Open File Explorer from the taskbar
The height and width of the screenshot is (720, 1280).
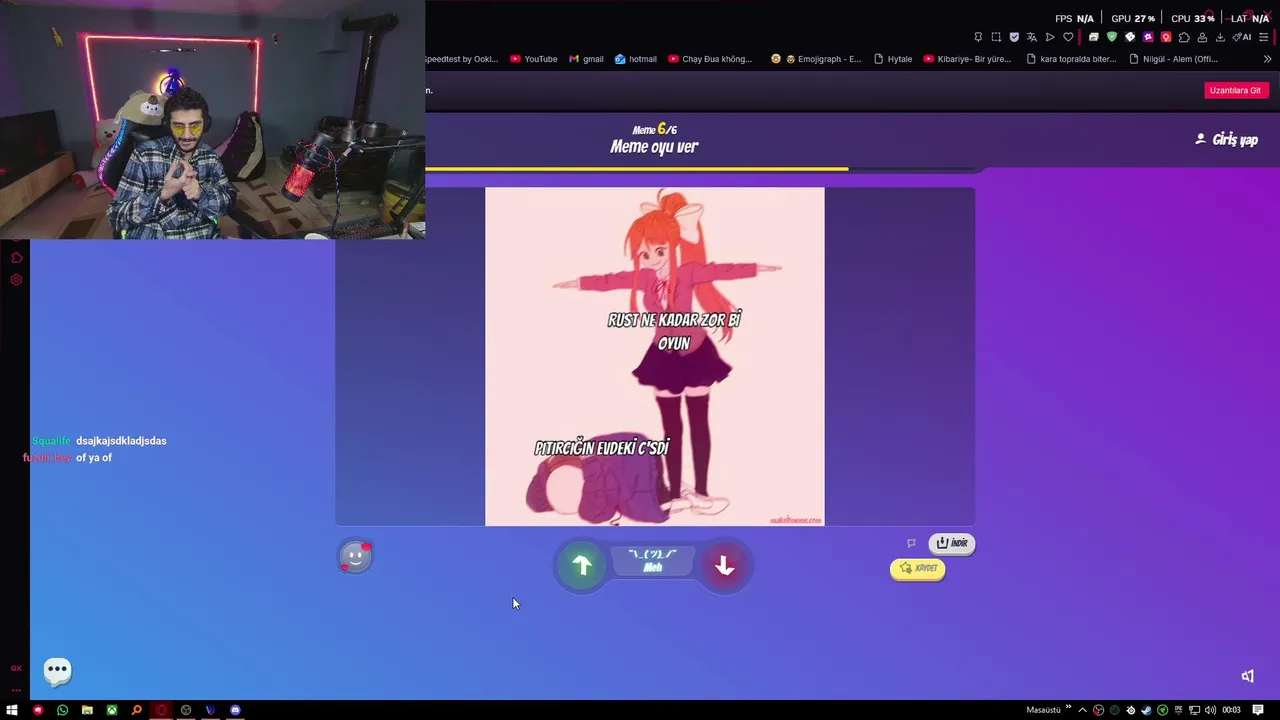pyautogui.click(x=87, y=710)
